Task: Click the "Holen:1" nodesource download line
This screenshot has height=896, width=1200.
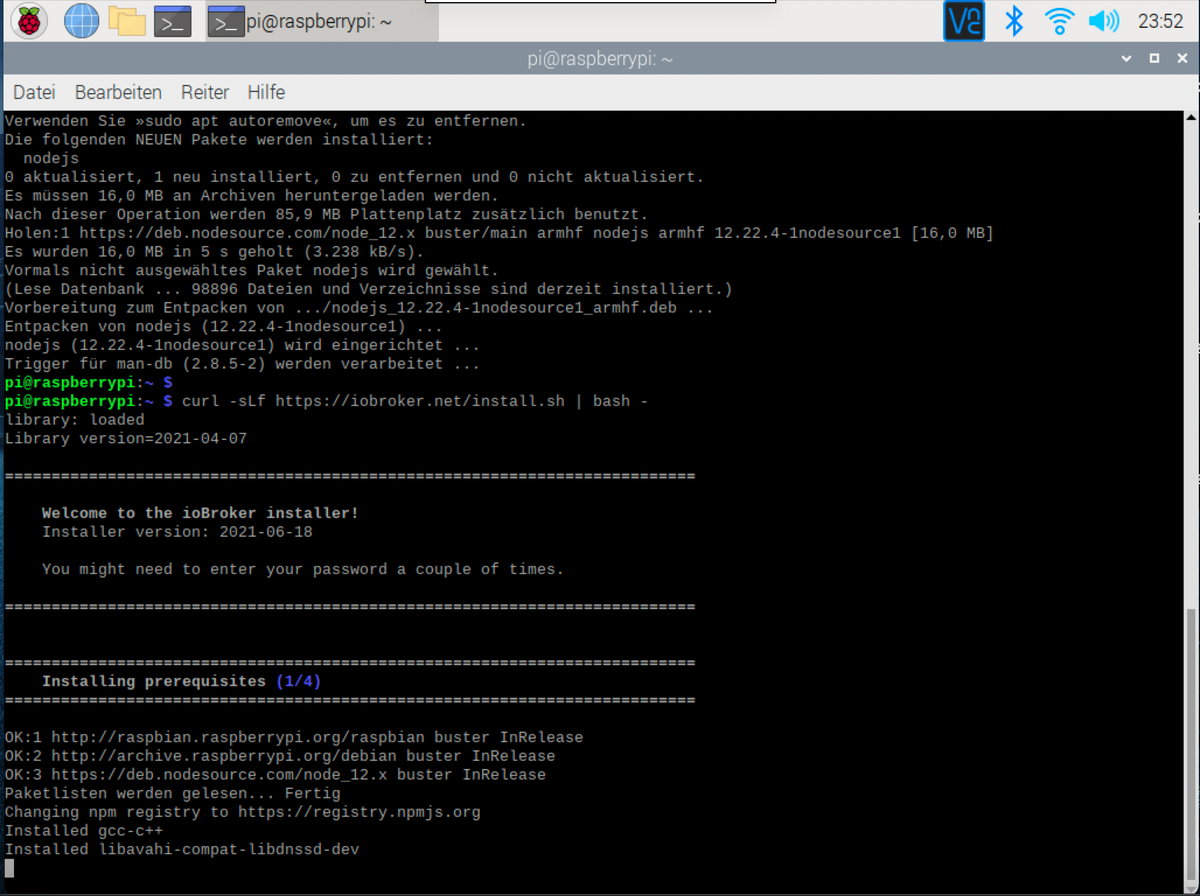Action: tap(499, 233)
